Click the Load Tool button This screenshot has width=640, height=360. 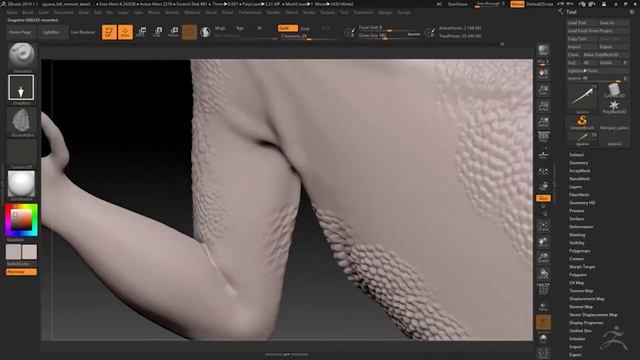pos(582,23)
